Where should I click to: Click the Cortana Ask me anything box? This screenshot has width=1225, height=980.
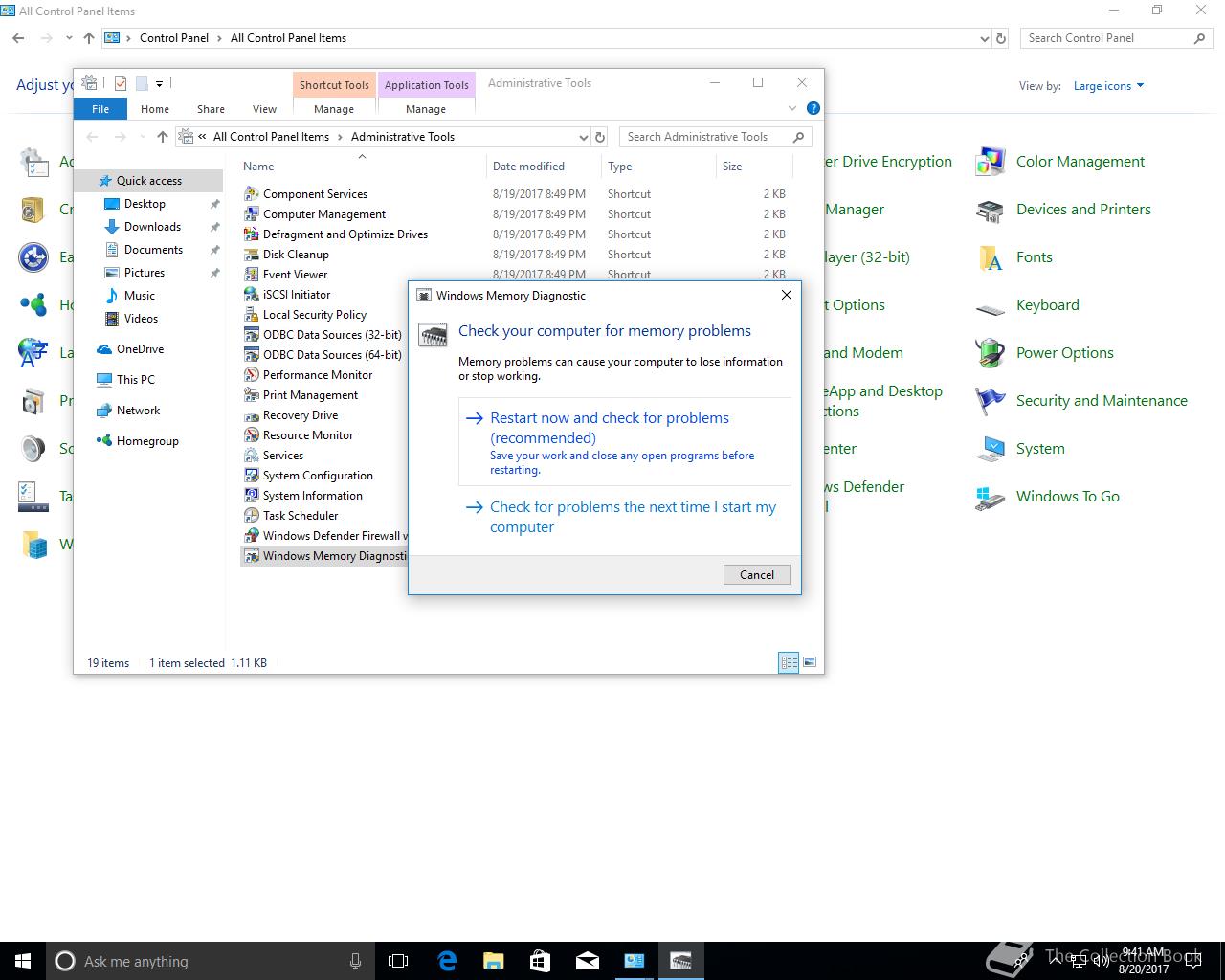210,961
